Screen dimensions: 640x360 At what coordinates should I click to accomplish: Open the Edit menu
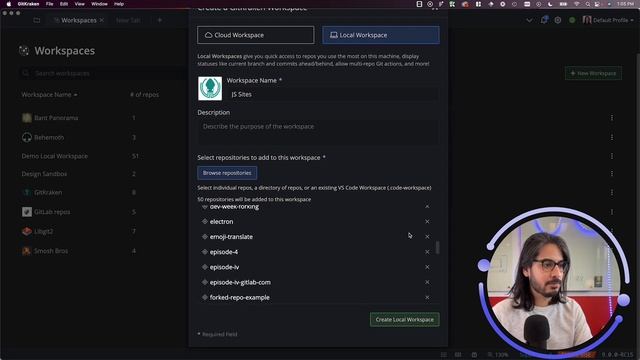[x=64, y=4]
